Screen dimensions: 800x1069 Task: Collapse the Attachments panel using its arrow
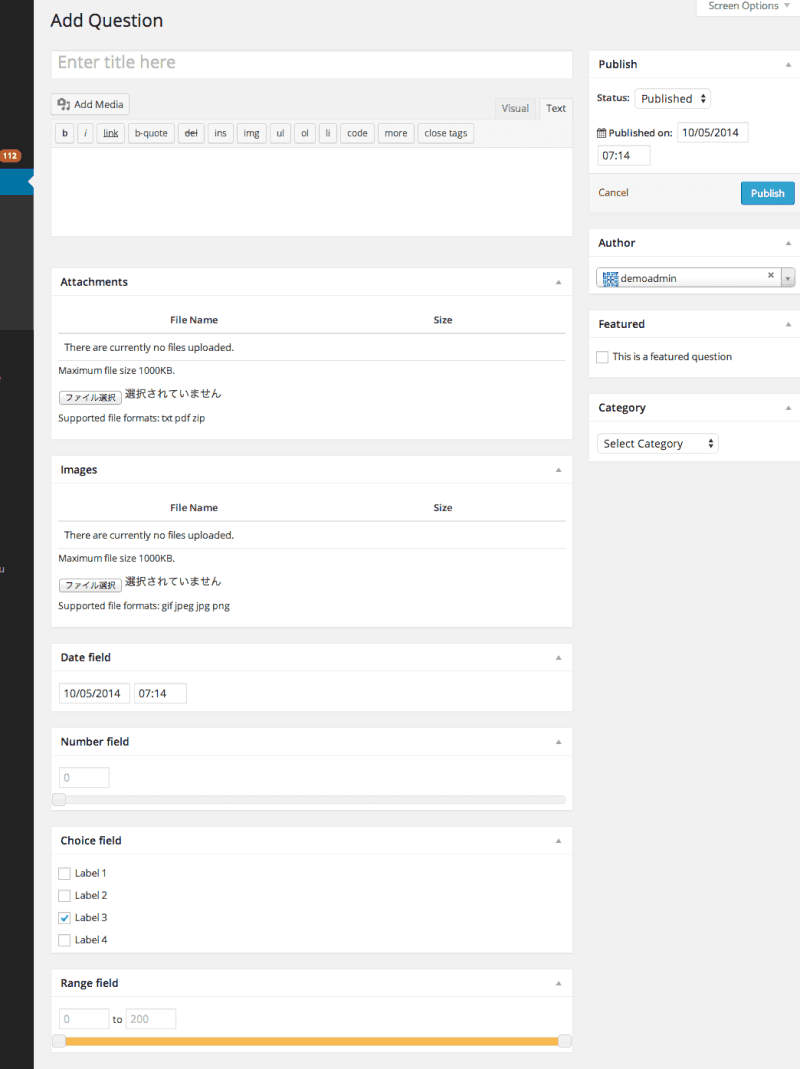558,282
